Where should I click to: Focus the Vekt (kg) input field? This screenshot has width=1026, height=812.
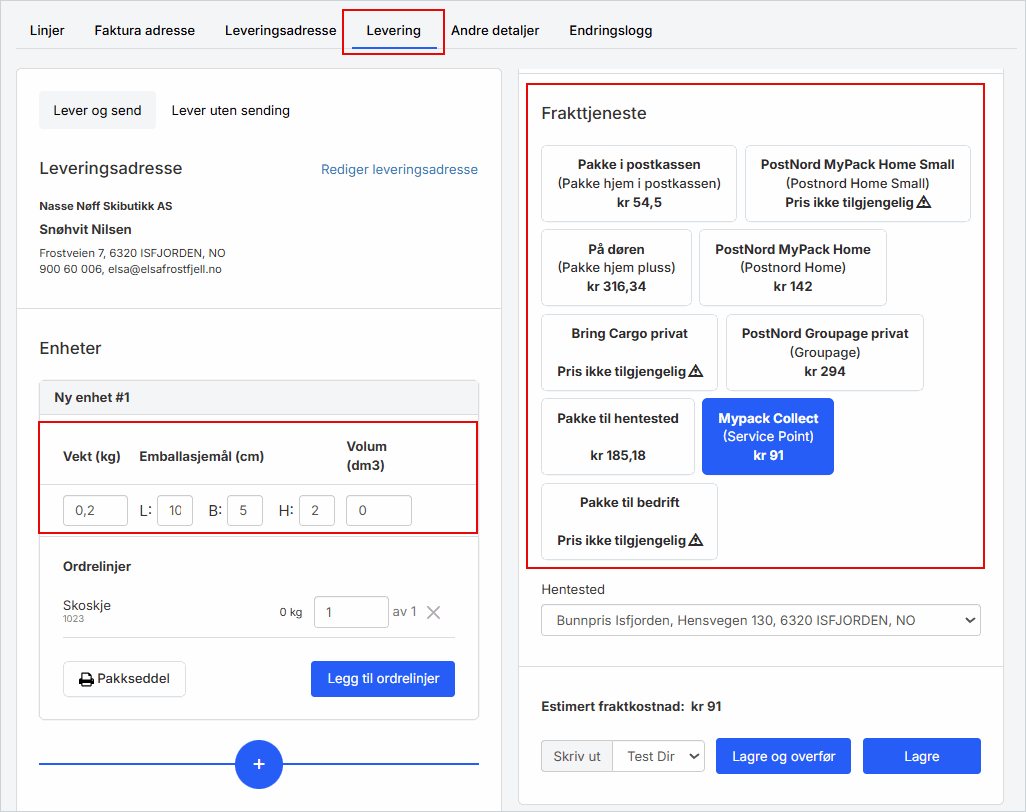(95, 511)
